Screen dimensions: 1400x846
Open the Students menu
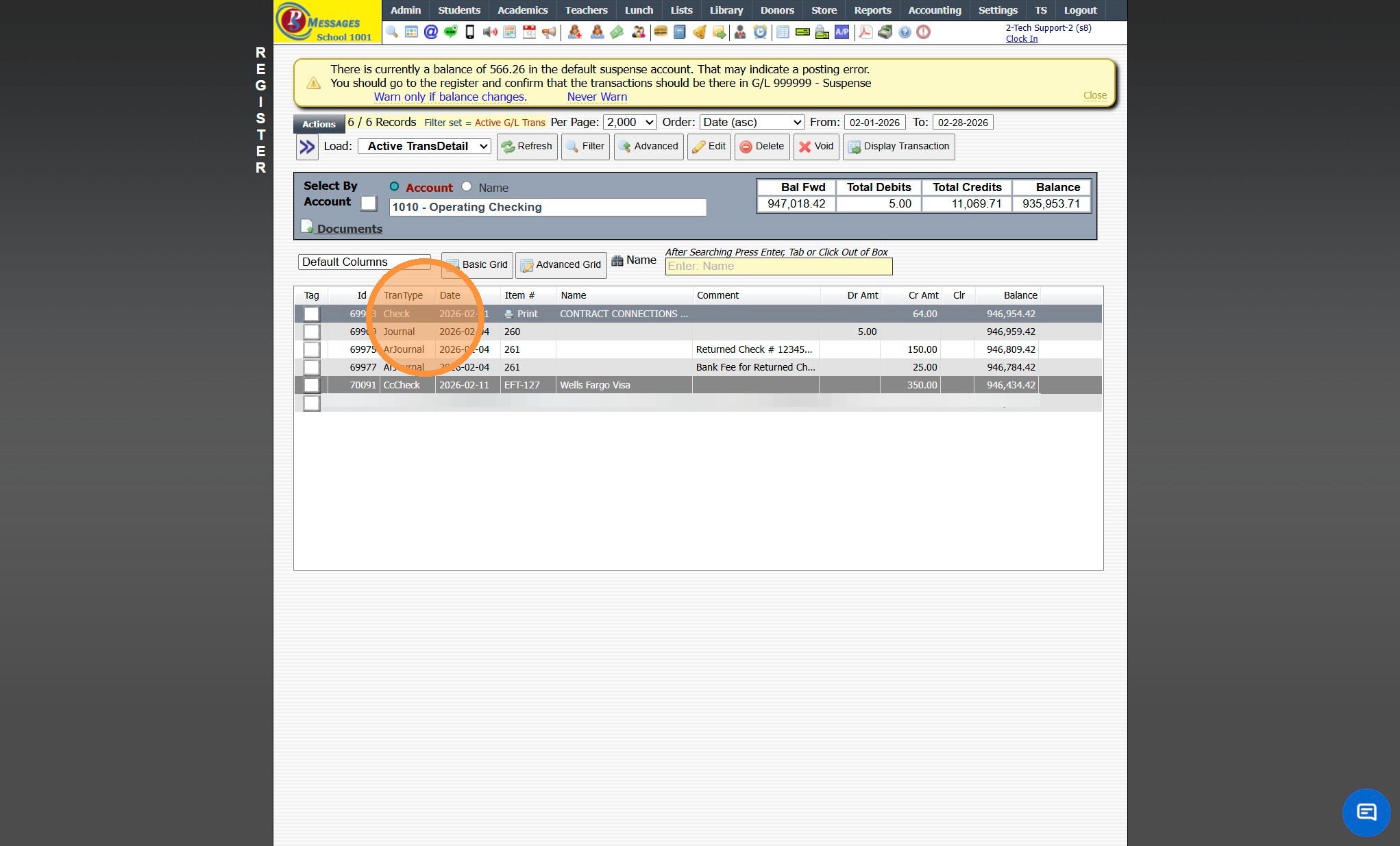click(459, 10)
